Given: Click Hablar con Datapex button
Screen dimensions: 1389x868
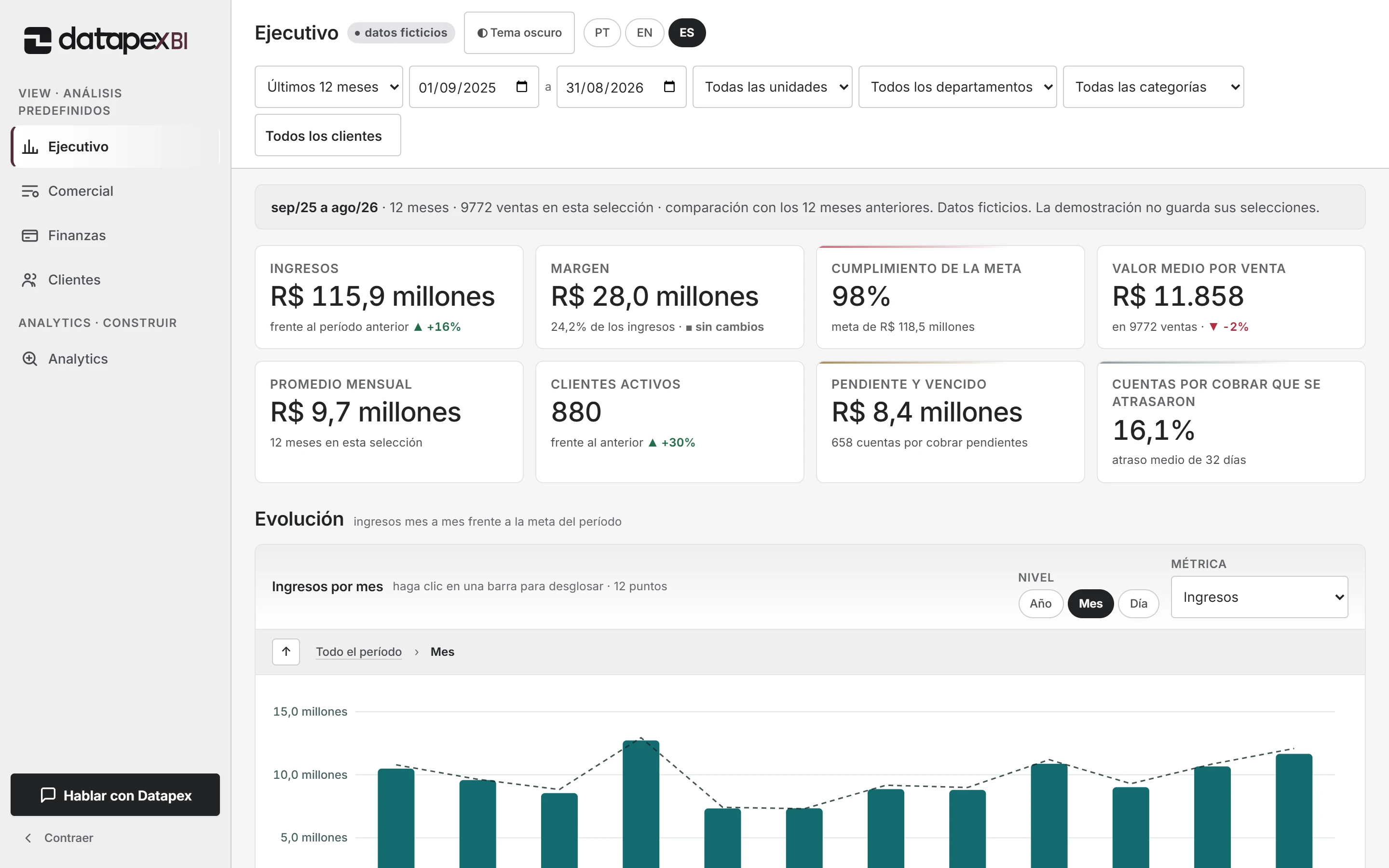Looking at the screenshot, I should [x=115, y=795].
